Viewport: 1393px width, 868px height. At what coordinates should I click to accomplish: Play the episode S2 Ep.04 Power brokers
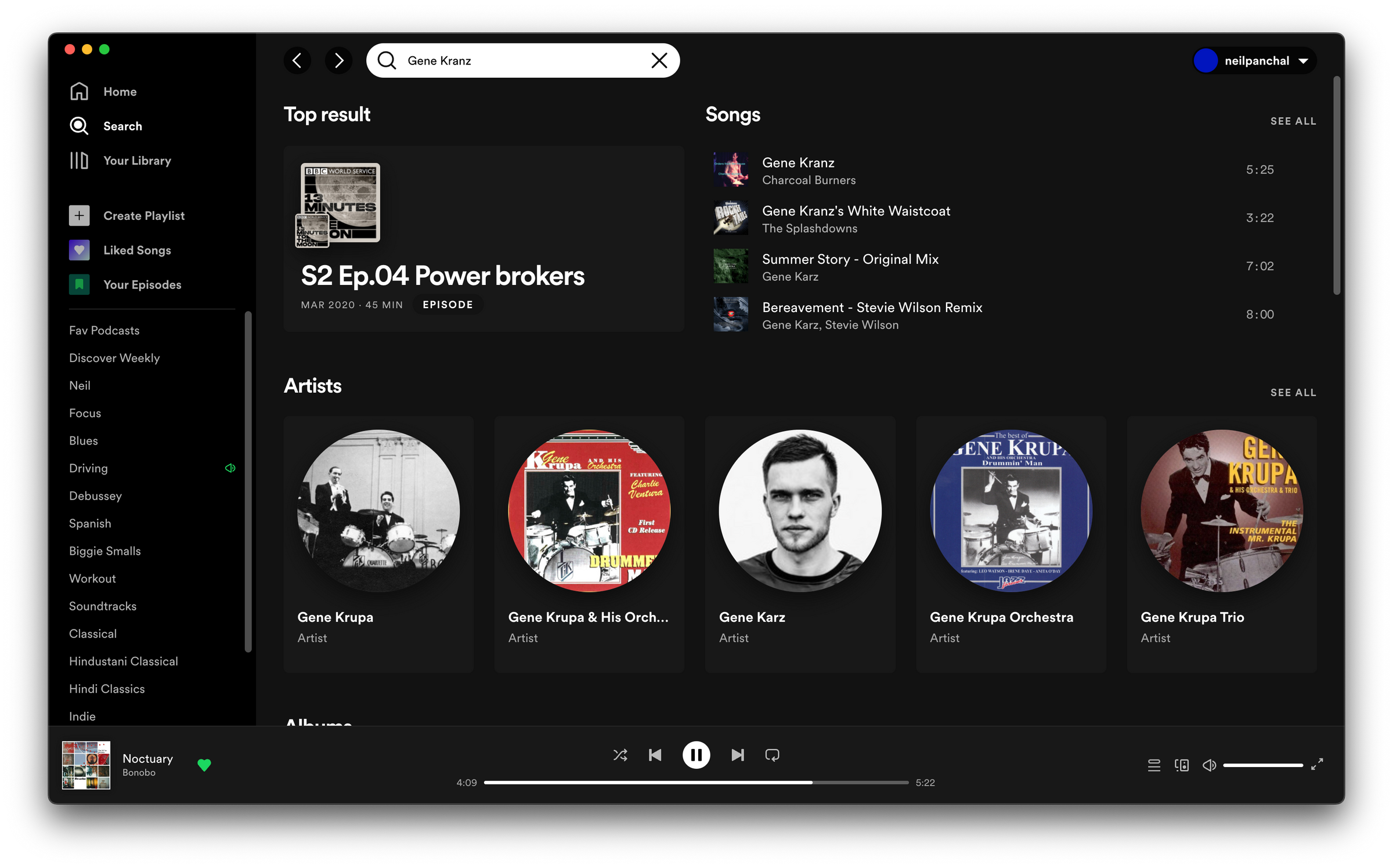[443, 276]
